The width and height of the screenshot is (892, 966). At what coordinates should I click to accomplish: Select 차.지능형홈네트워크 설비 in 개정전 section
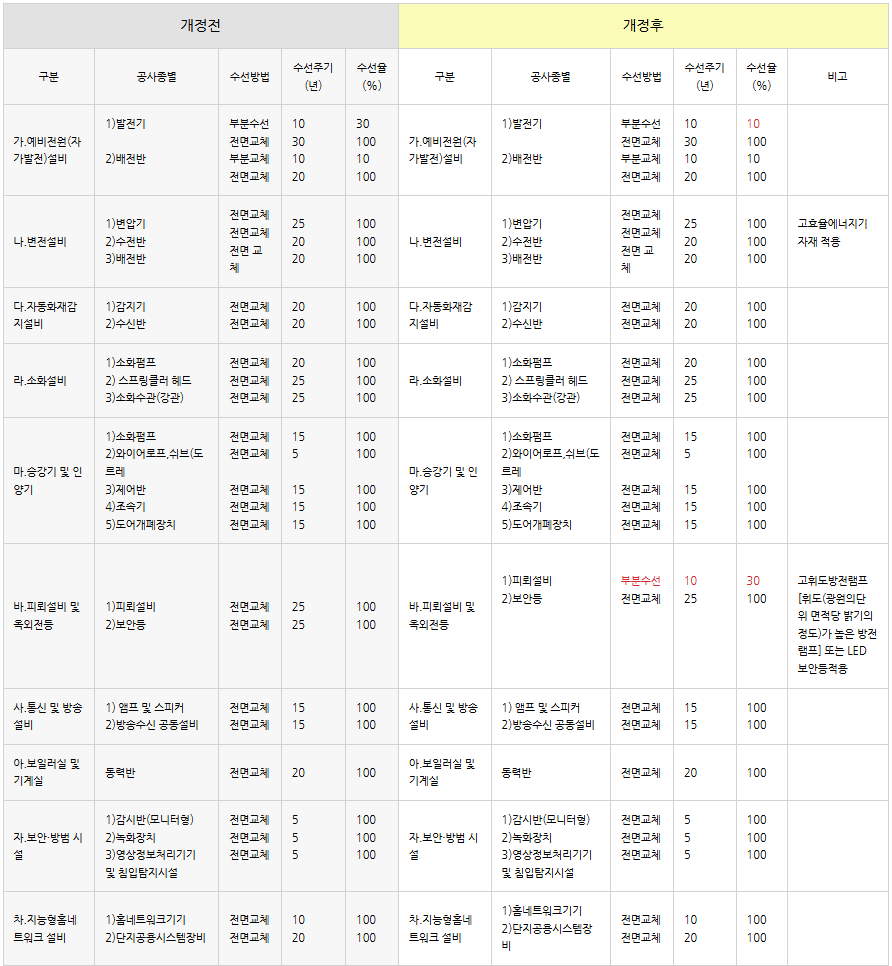tap(48, 928)
